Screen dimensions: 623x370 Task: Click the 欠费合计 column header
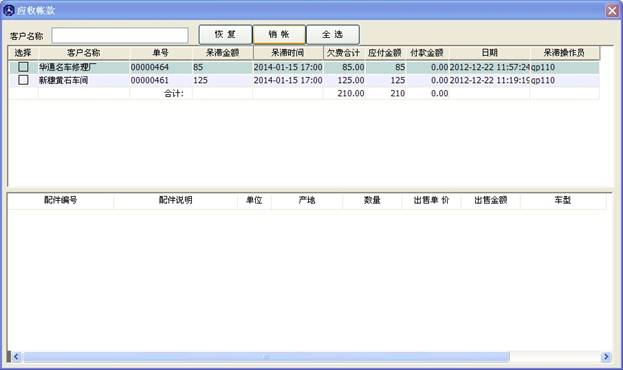(344, 53)
